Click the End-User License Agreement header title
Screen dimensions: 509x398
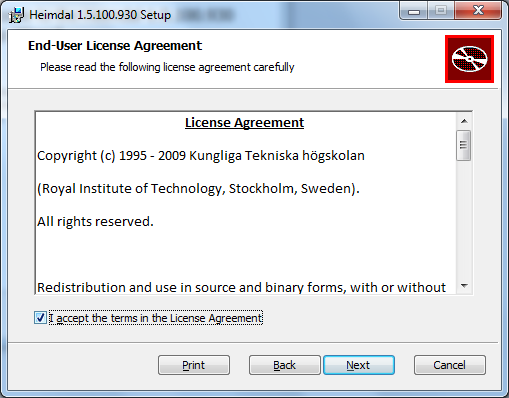click(115, 46)
